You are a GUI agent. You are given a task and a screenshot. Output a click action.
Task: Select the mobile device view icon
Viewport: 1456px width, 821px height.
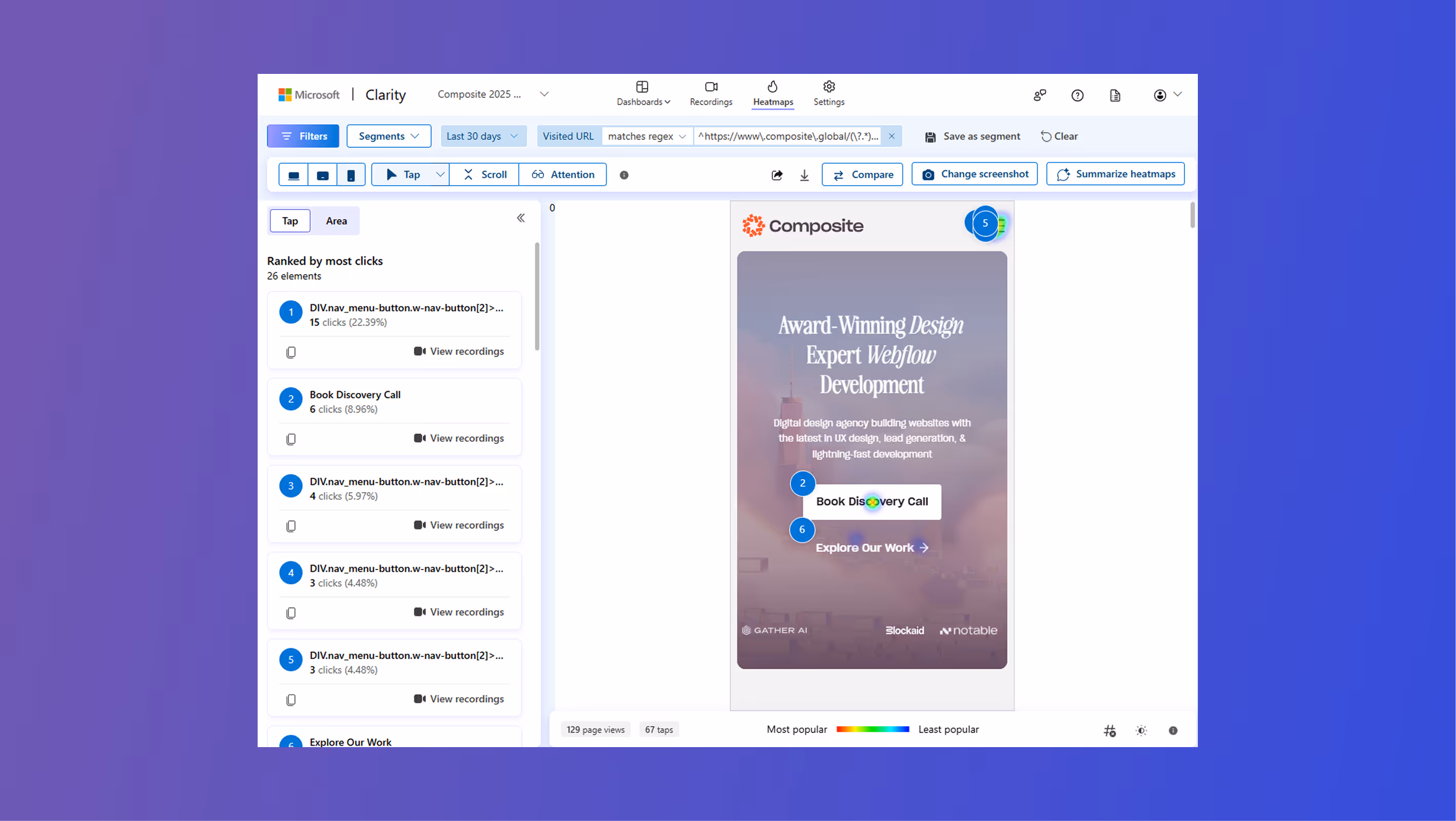tap(351, 174)
